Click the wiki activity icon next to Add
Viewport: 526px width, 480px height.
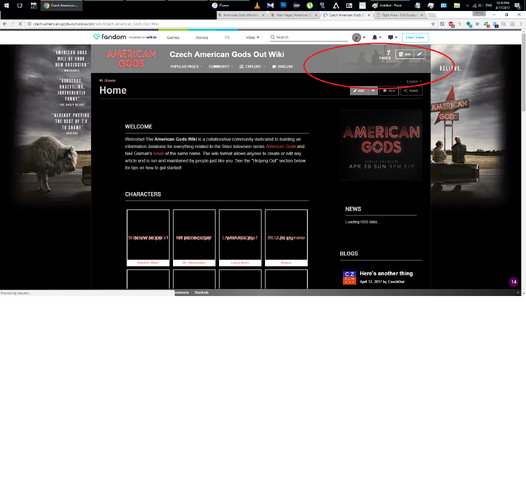pos(420,54)
